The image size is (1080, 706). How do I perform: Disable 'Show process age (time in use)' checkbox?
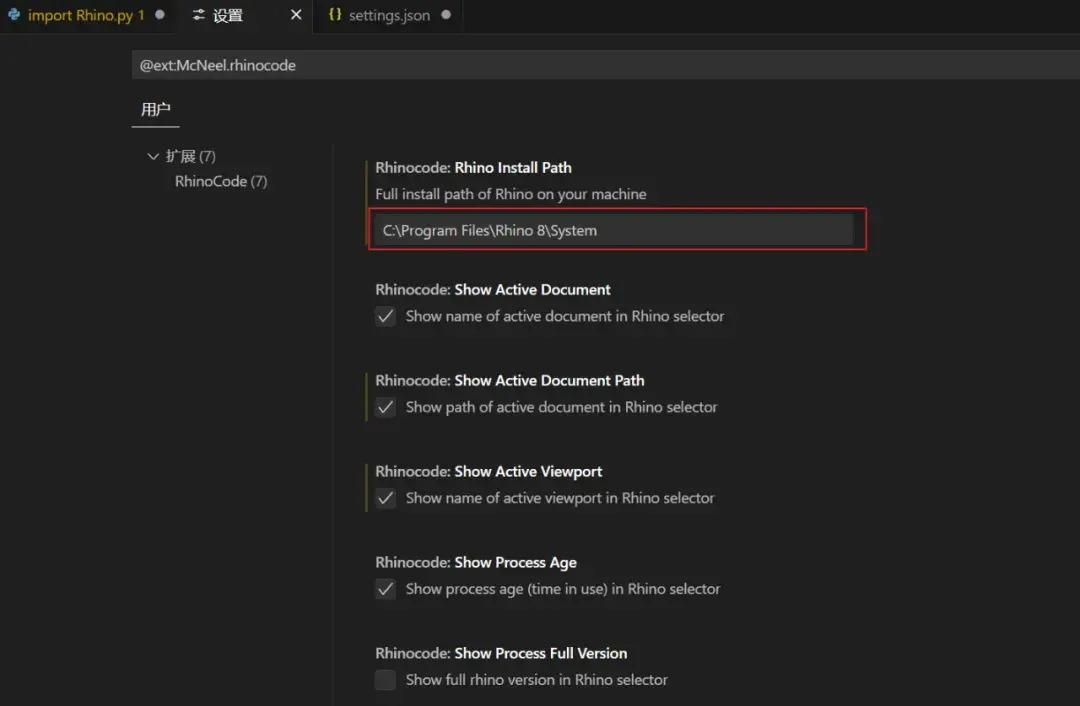click(x=385, y=589)
